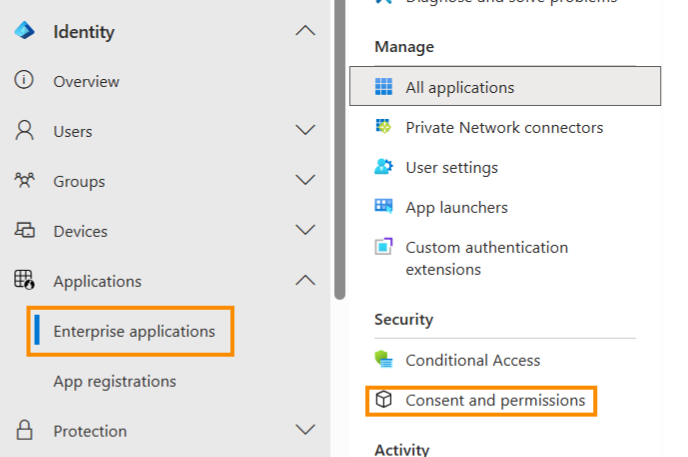This screenshot has width=688, height=457.
Task: Click the Applications grid icon
Action: pos(24,281)
